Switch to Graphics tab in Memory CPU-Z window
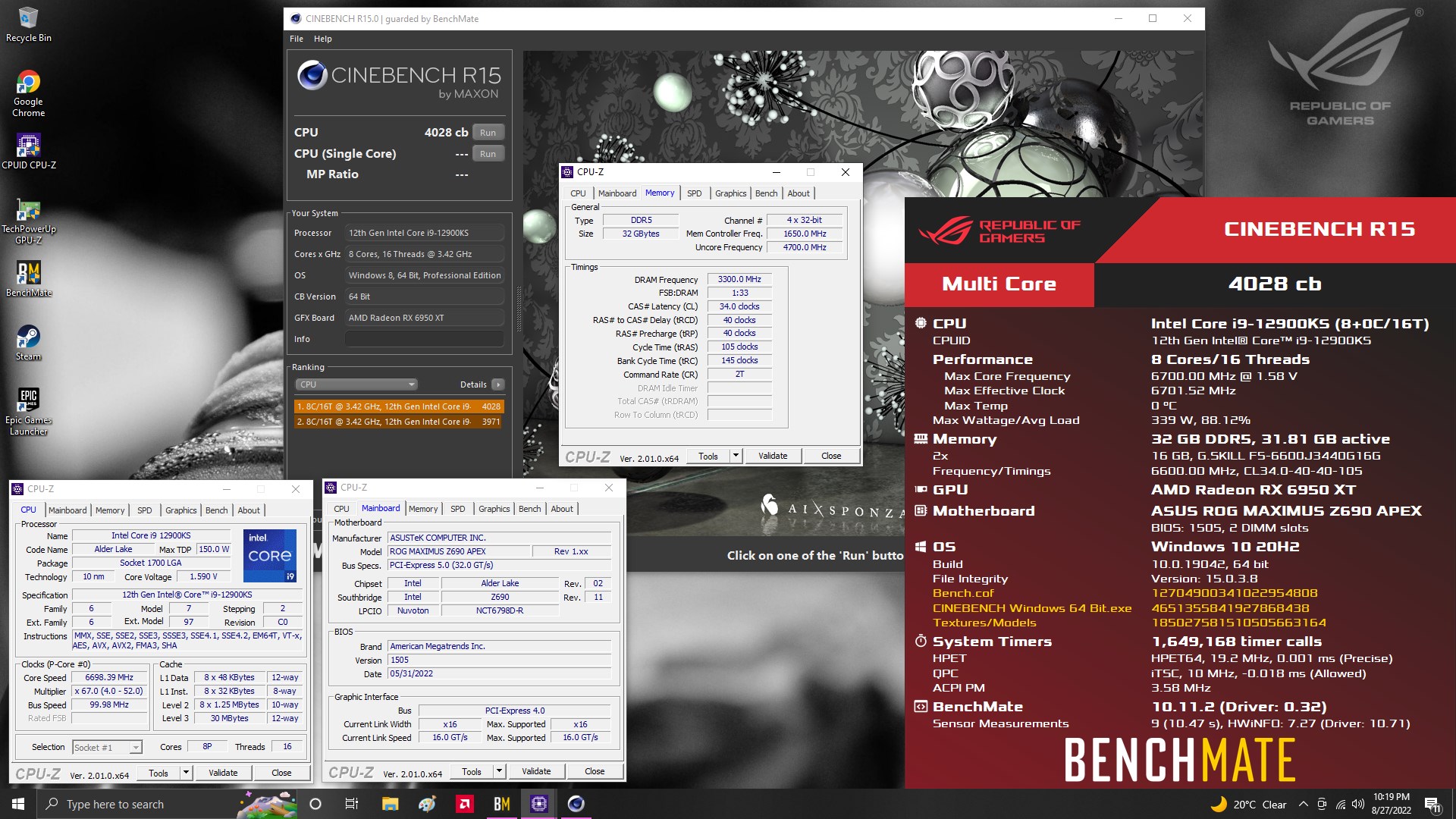 tap(730, 193)
